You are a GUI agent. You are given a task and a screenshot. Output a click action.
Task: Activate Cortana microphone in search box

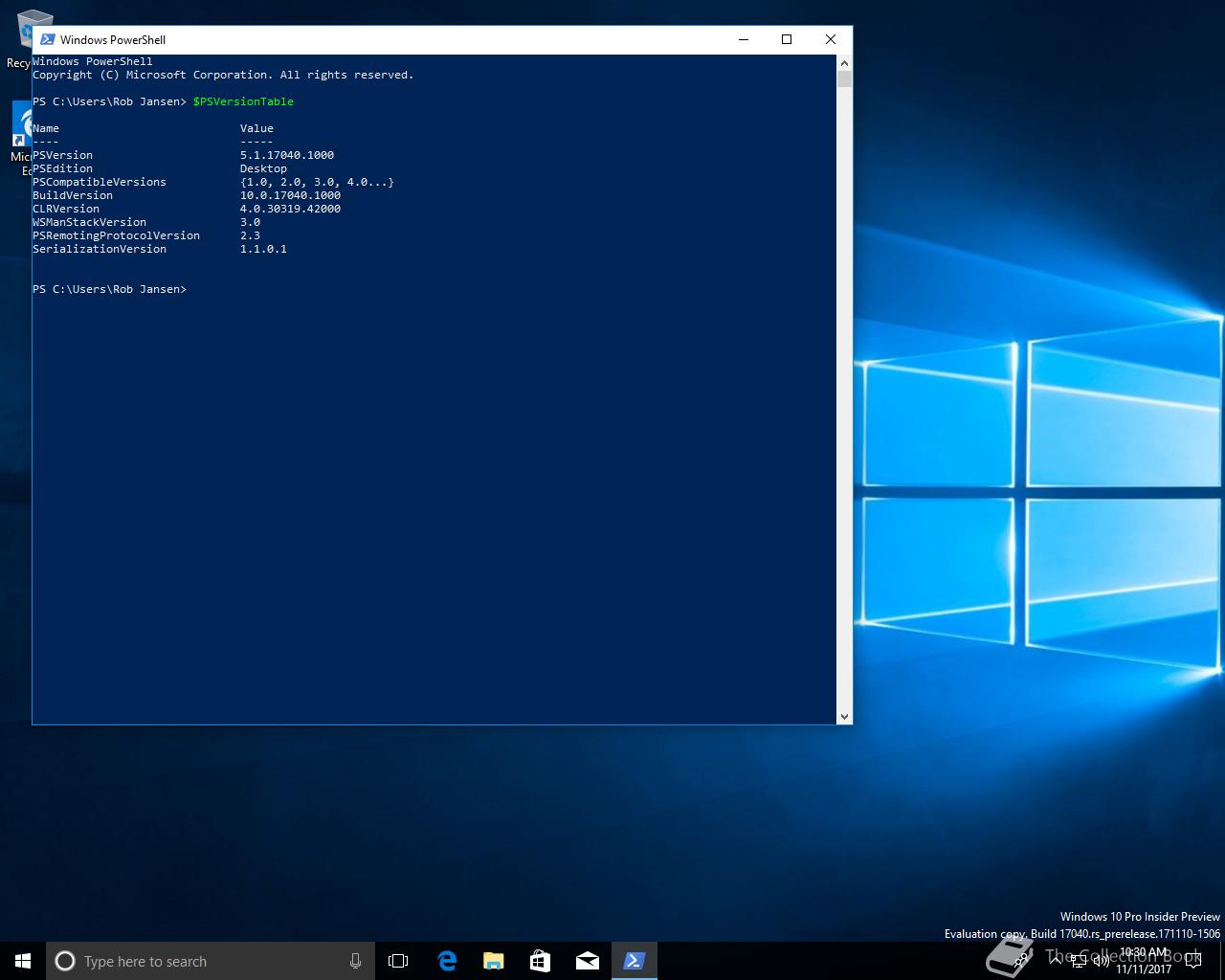pyautogui.click(x=355, y=961)
